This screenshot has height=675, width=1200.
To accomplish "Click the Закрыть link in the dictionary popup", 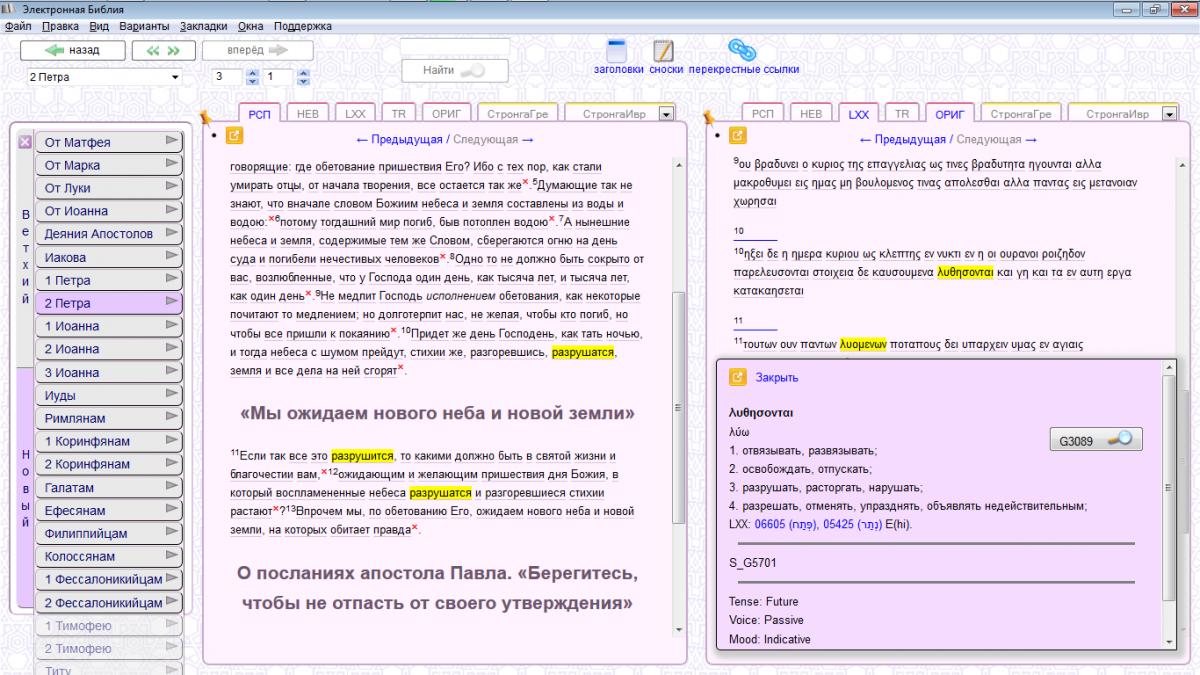I will coord(777,377).
